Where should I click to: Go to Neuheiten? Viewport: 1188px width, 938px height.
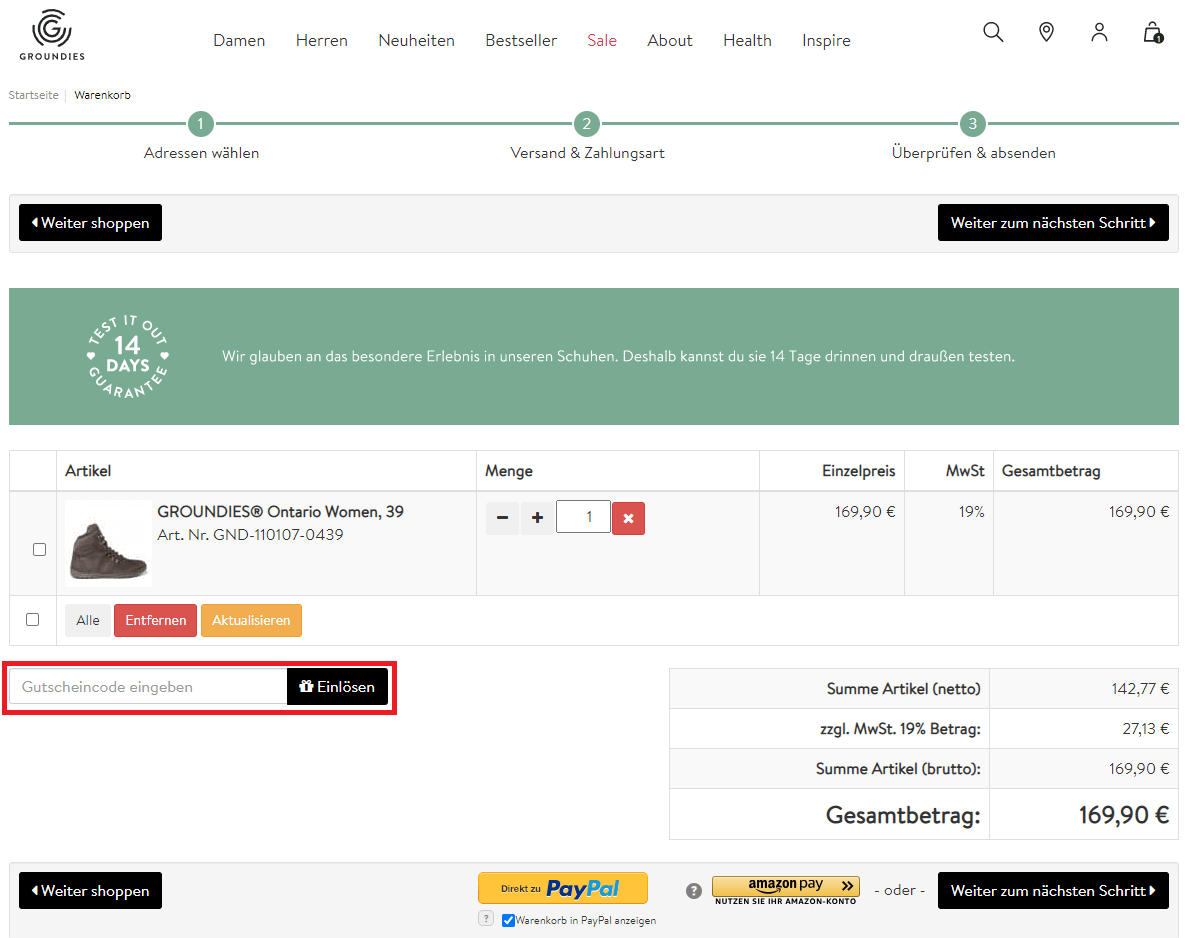[417, 40]
